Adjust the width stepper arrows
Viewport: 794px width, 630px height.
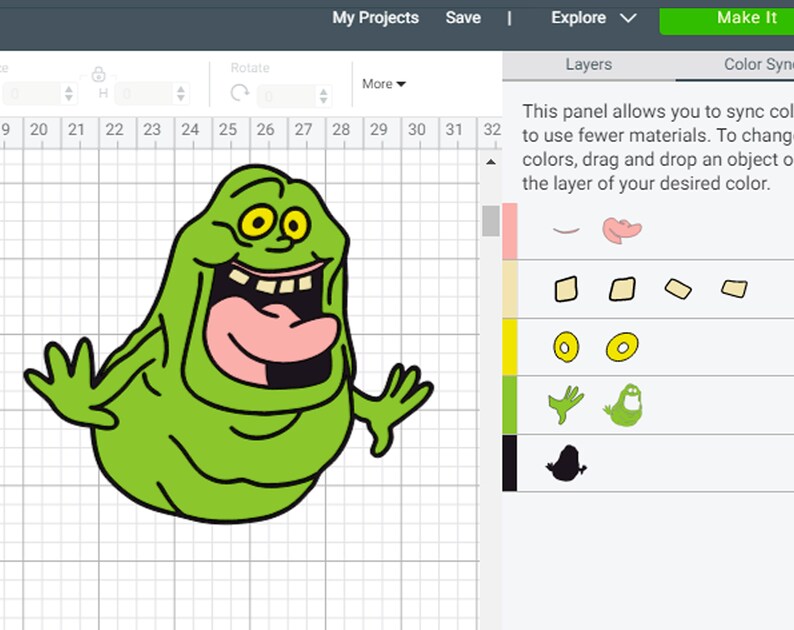[69, 94]
